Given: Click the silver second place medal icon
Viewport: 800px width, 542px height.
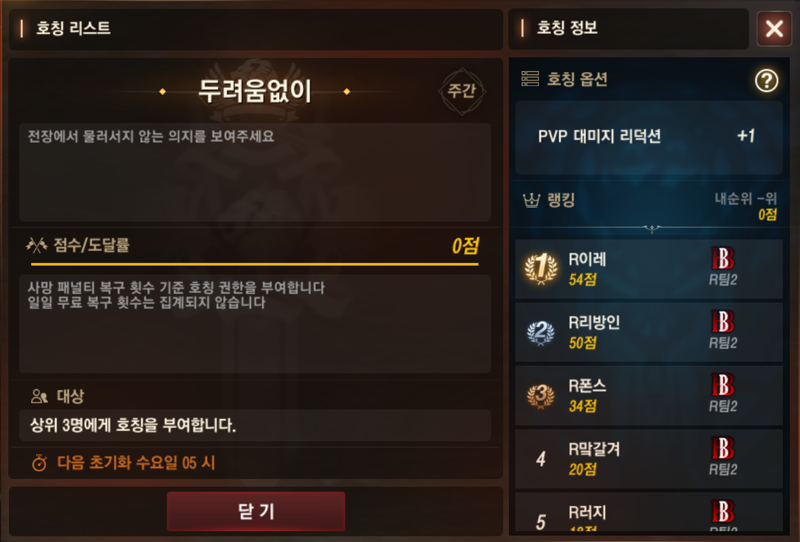Looking at the screenshot, I should click(x=541, y=333).
